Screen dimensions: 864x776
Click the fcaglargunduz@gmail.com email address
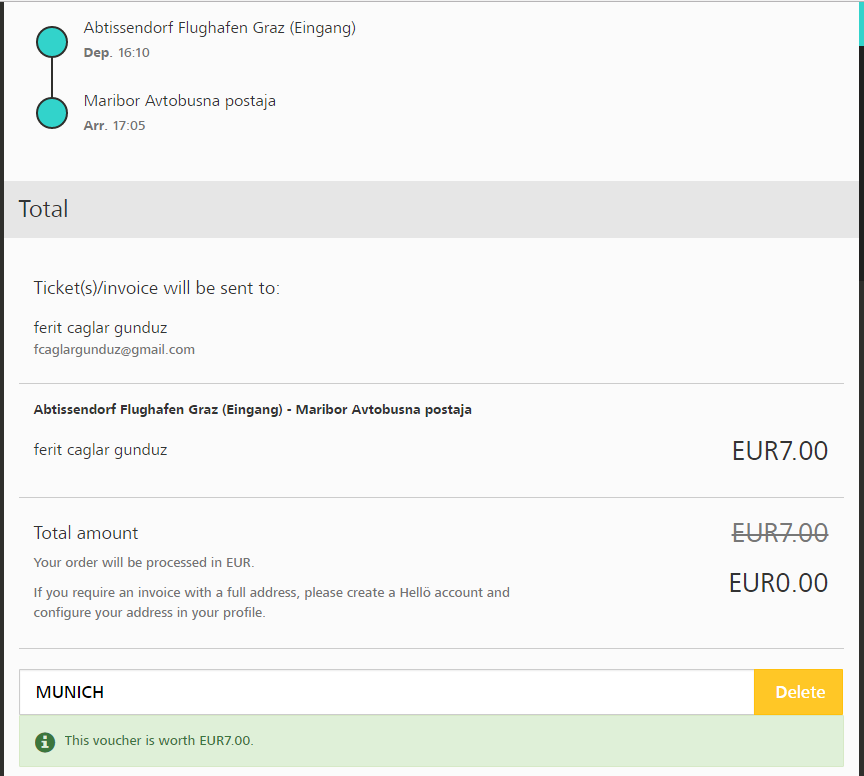coord(114,350)
